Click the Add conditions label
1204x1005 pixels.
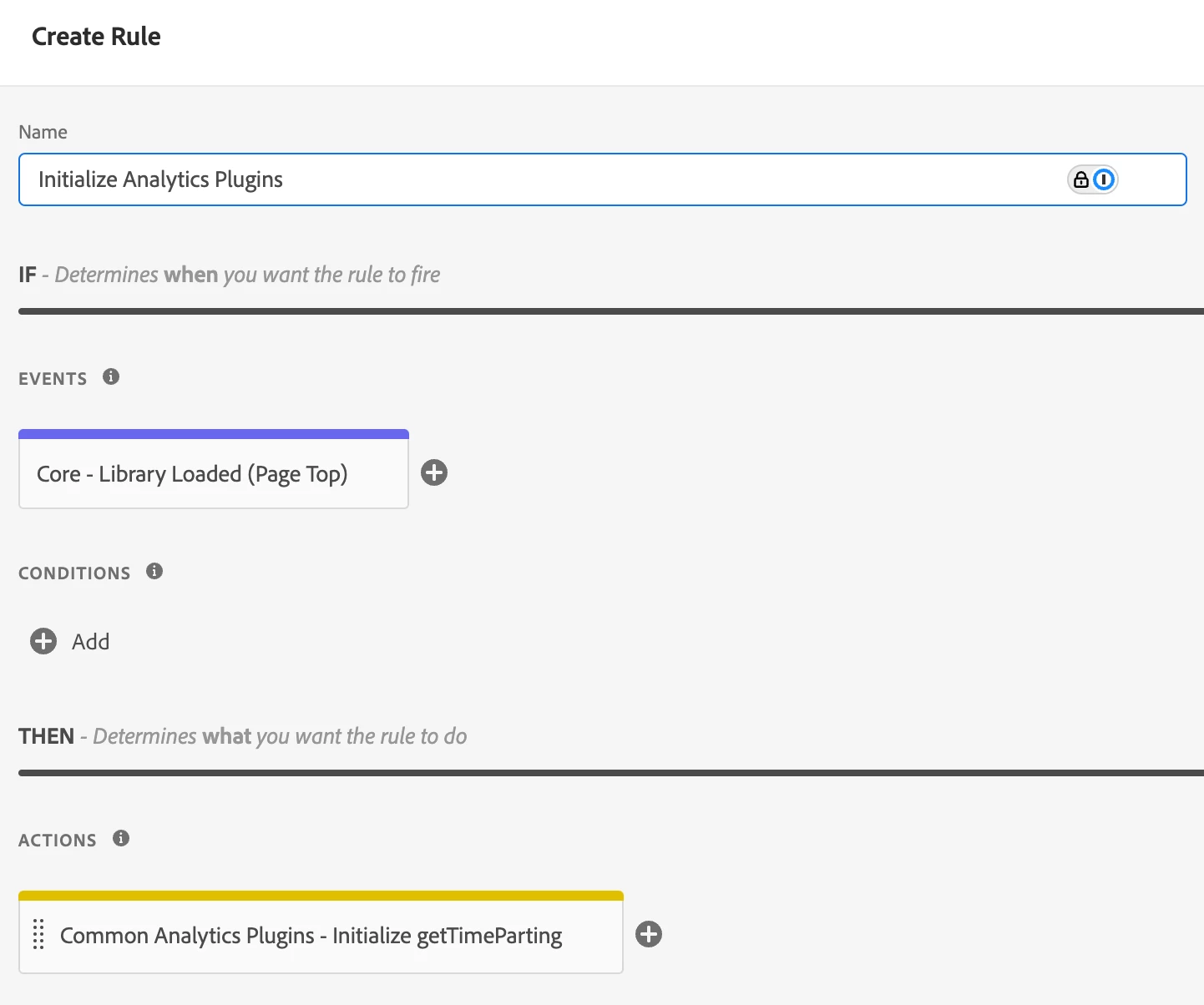tap(90, 642)
